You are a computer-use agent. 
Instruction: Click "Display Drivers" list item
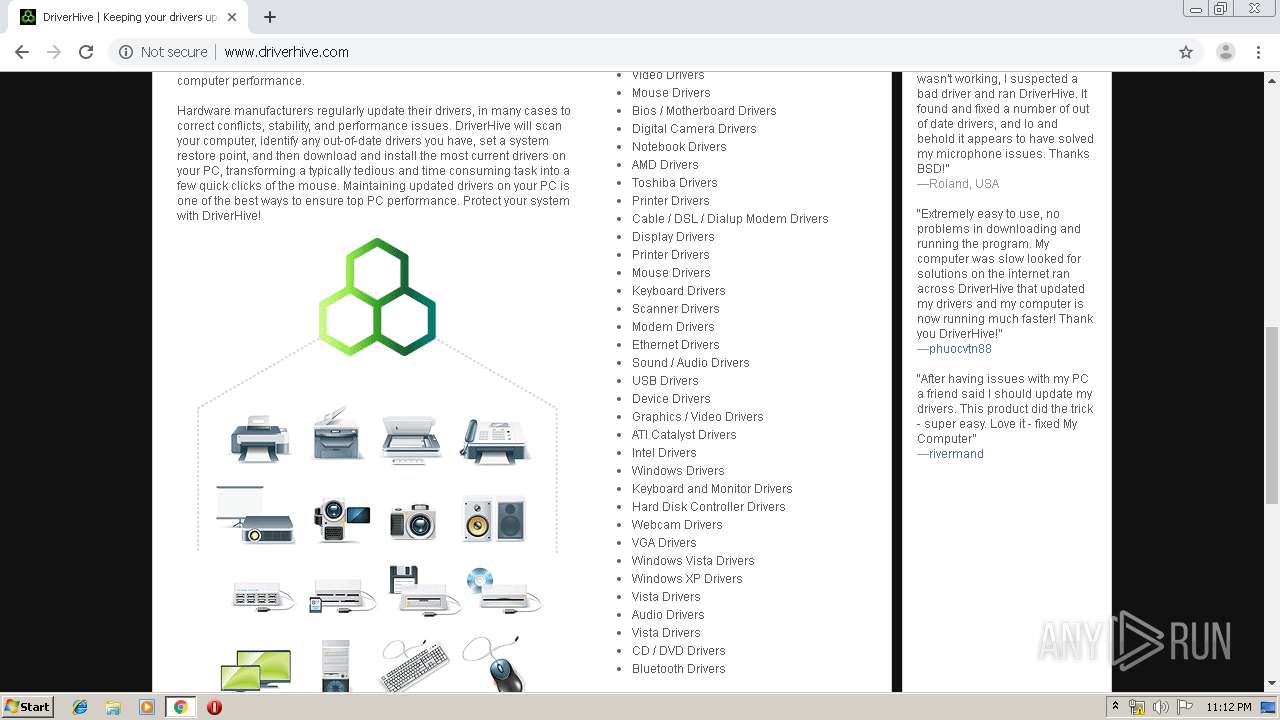[x=673, y=237]
